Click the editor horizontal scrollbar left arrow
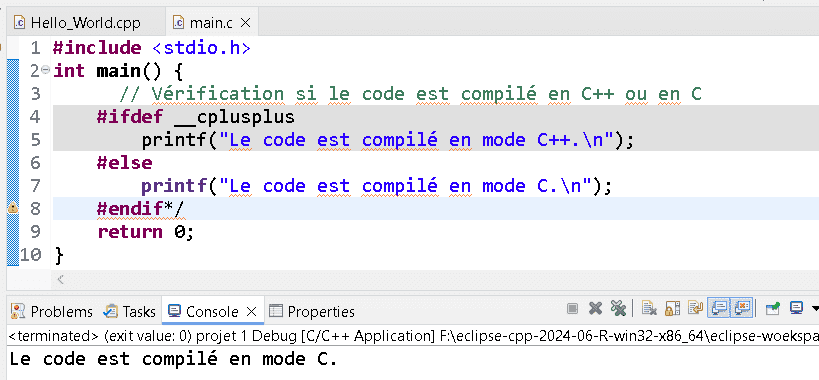This screenshot has width=819, height=380. click(61, 280)
